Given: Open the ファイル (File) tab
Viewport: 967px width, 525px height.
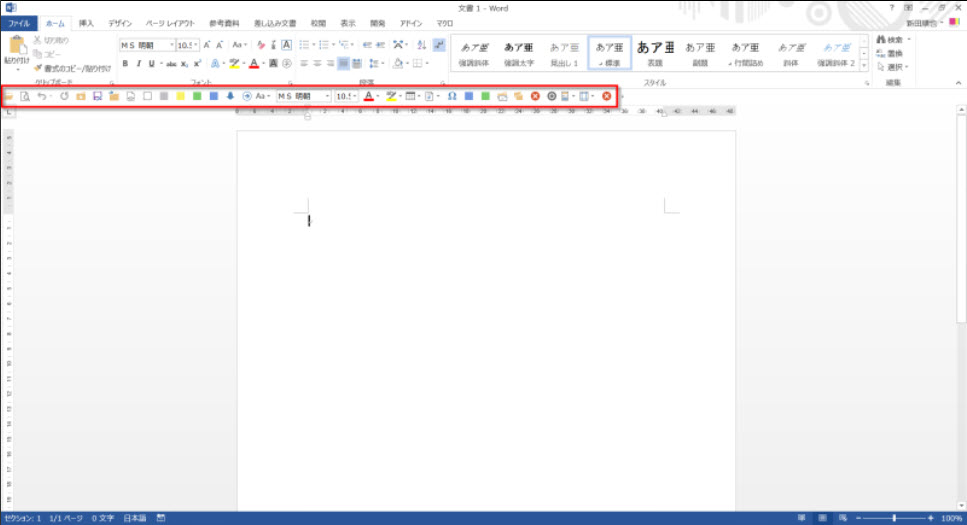Looking at the screenshot, I should click(x=20, y=22).
